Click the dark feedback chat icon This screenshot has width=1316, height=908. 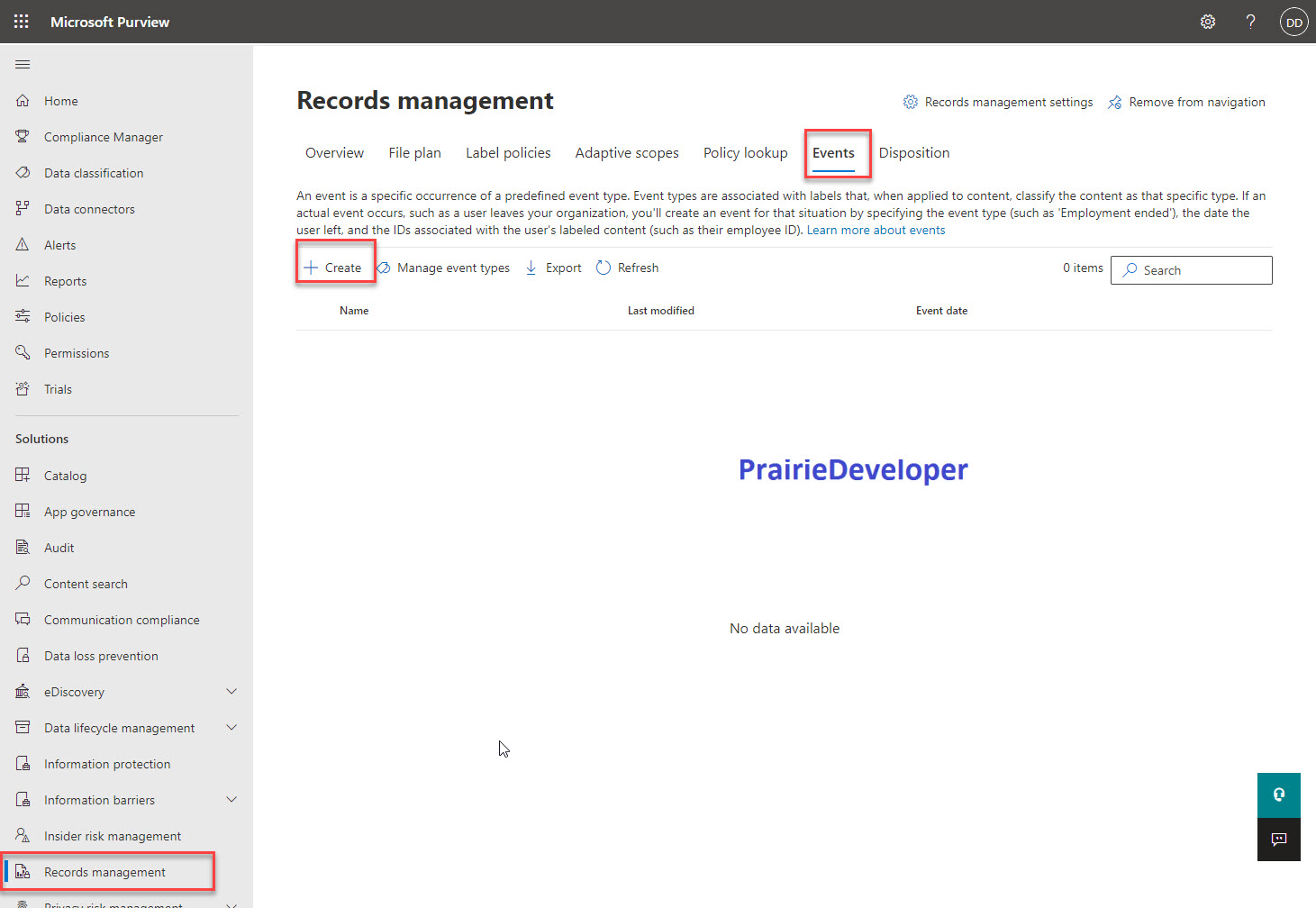pos(1279,840)
